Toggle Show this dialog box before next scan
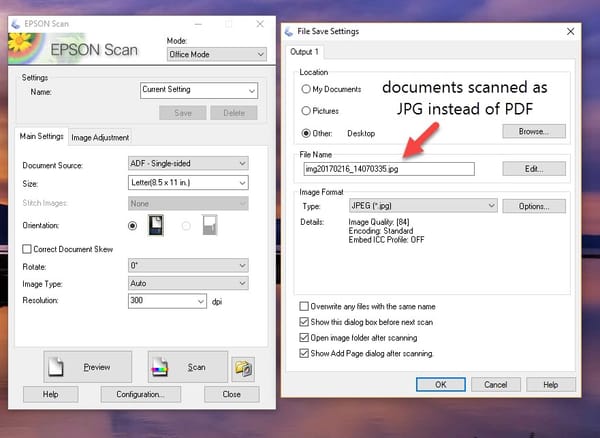This screenshot has width=600, height=438. point(304,322)
